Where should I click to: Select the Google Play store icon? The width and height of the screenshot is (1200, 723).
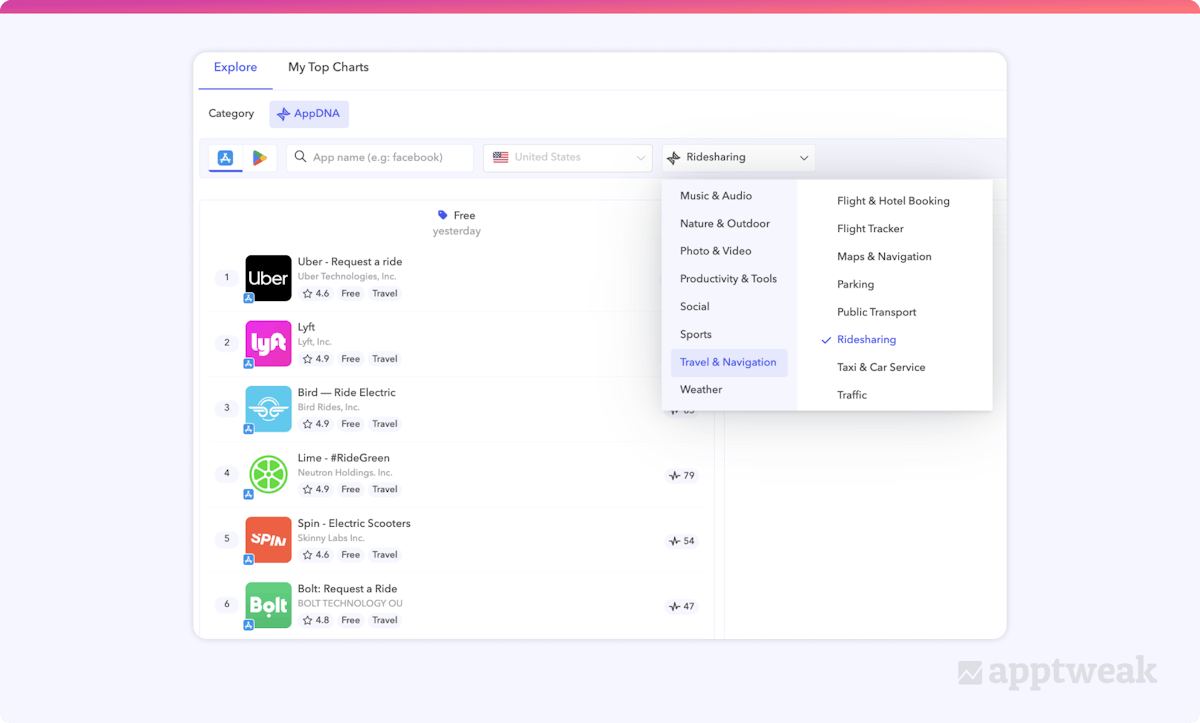tap(259, 157)
